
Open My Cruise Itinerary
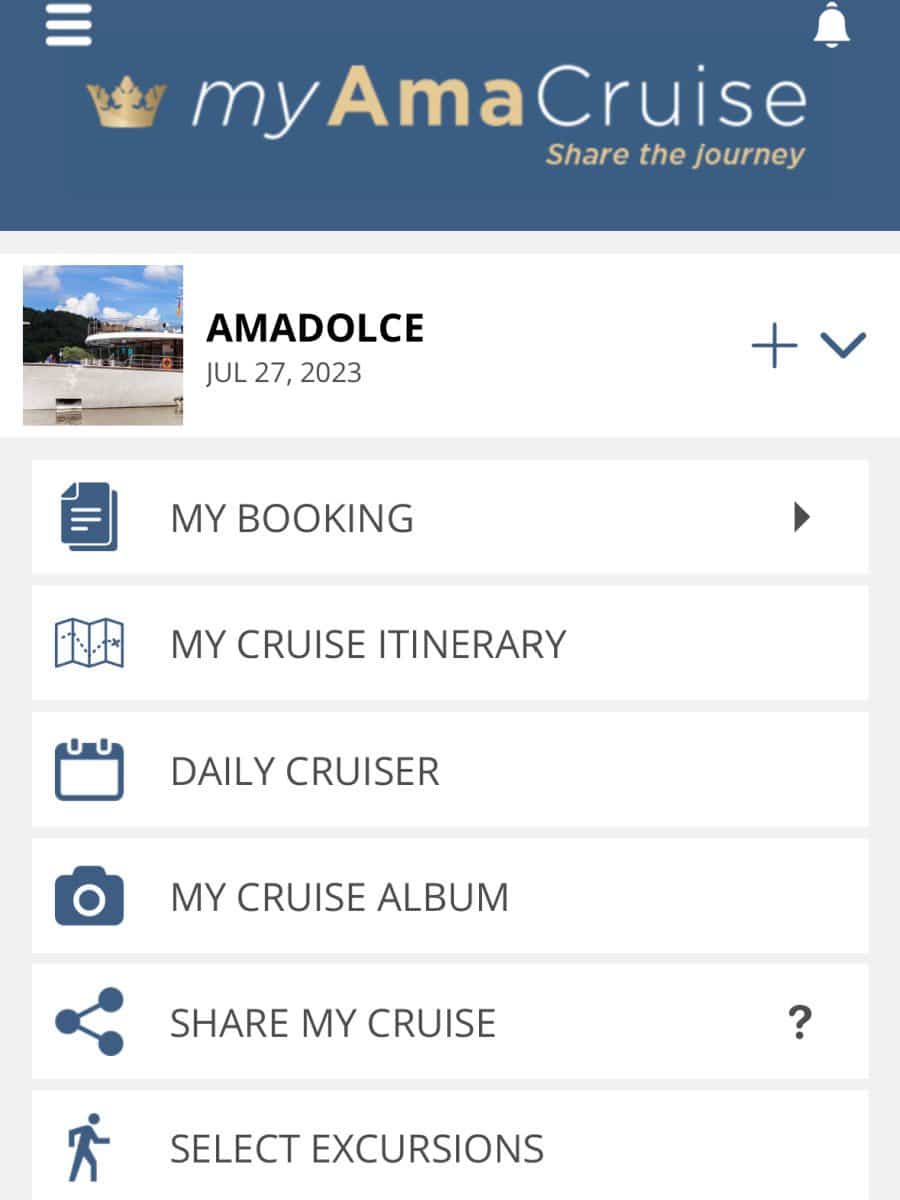coord(450,643)
